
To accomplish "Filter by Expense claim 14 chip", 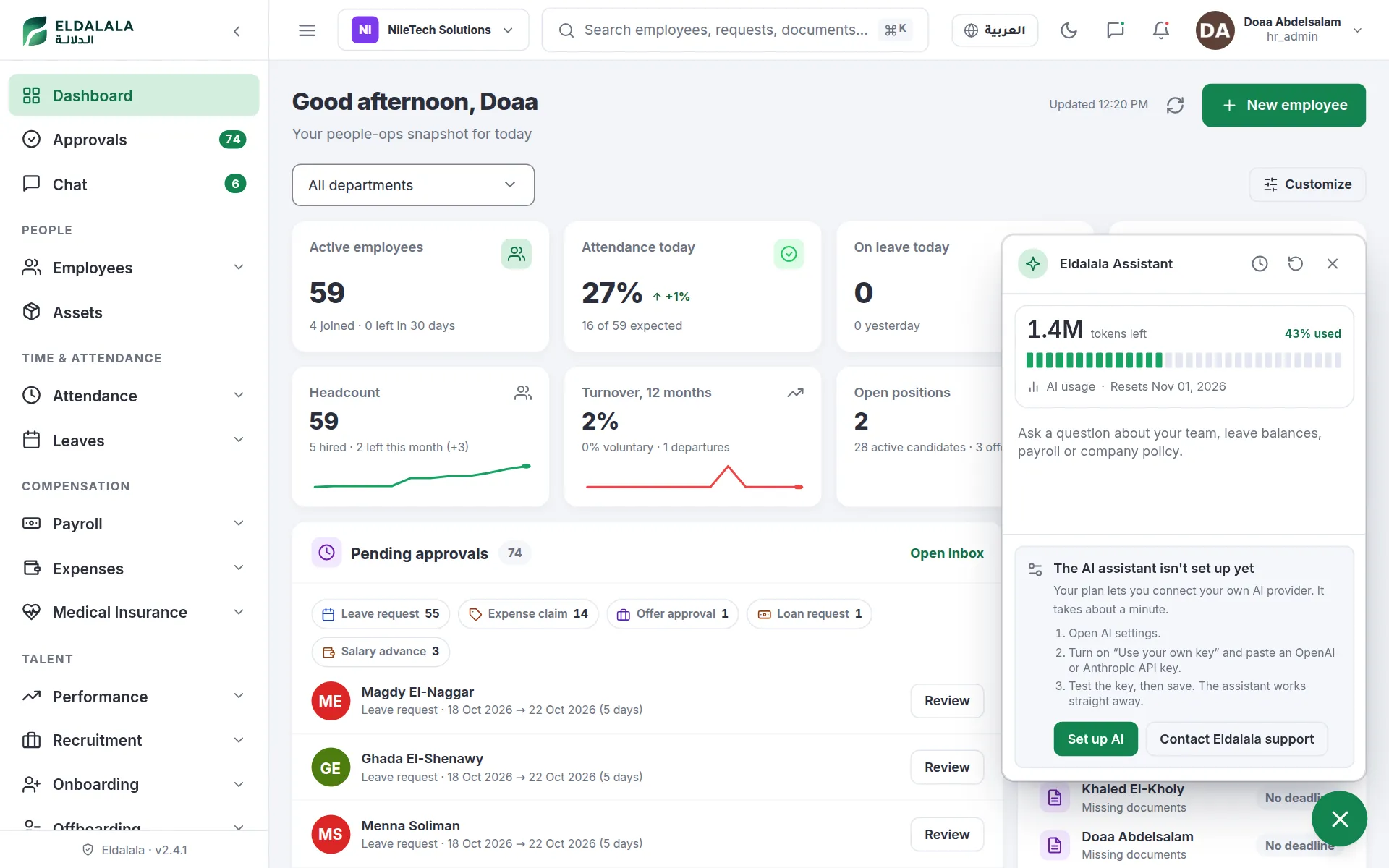I will click(528, 614).
